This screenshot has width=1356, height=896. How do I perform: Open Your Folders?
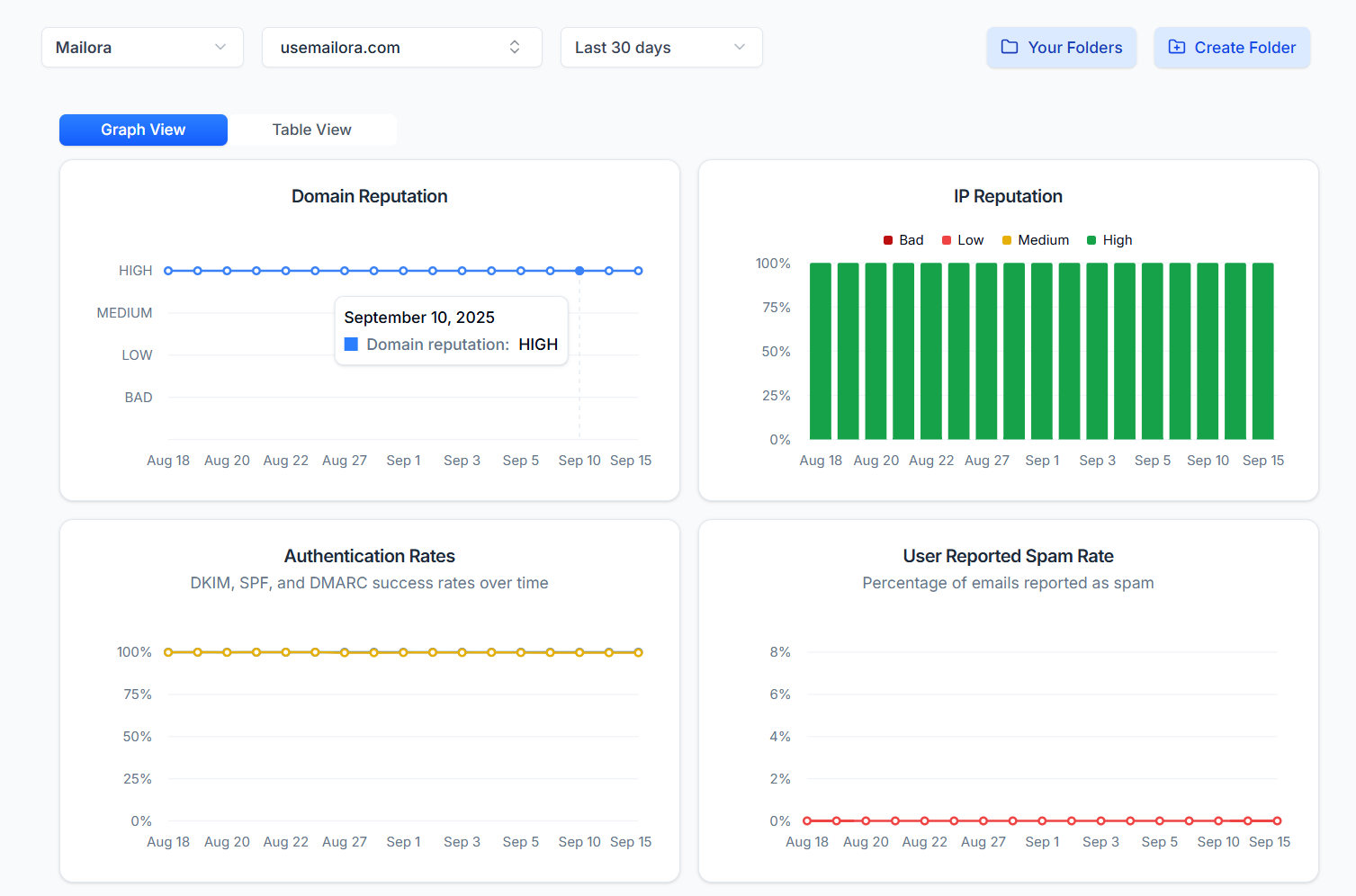pyautogui.click(x=1062, y=47)
